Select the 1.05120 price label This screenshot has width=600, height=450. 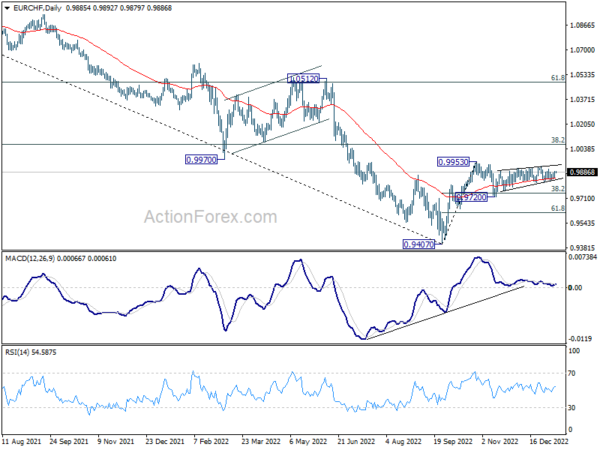[x=303, y=79]
